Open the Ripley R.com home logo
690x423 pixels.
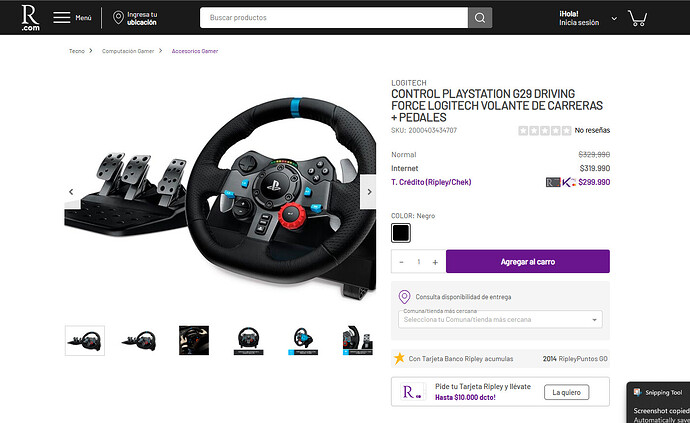click(x=30, y=18)
